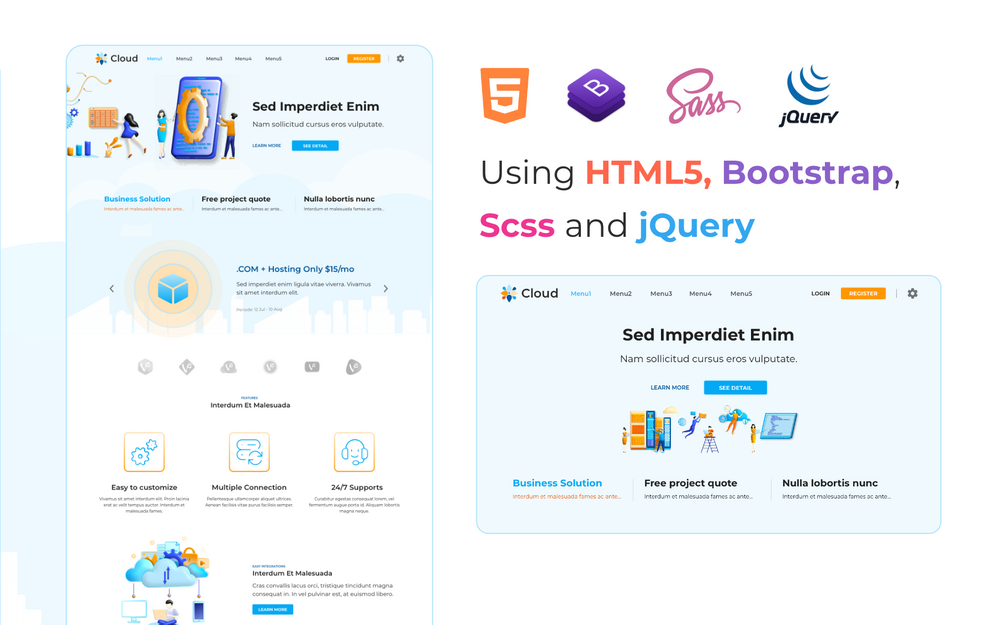
Task: Open Menu4 in left mockup navbar
Action: pos(244,59)
